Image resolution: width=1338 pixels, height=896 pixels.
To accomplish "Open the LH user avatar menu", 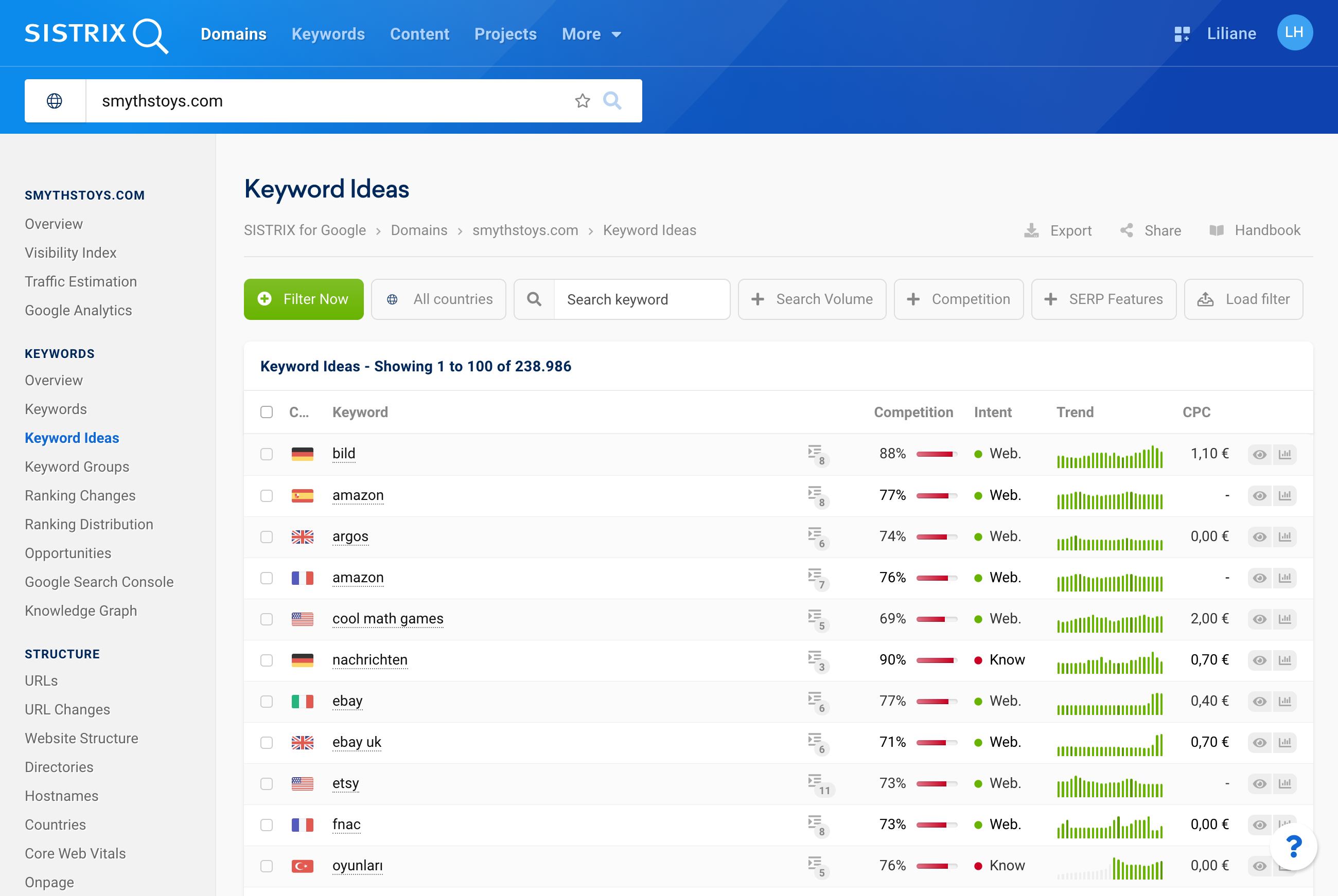I will click(1295, 32).
